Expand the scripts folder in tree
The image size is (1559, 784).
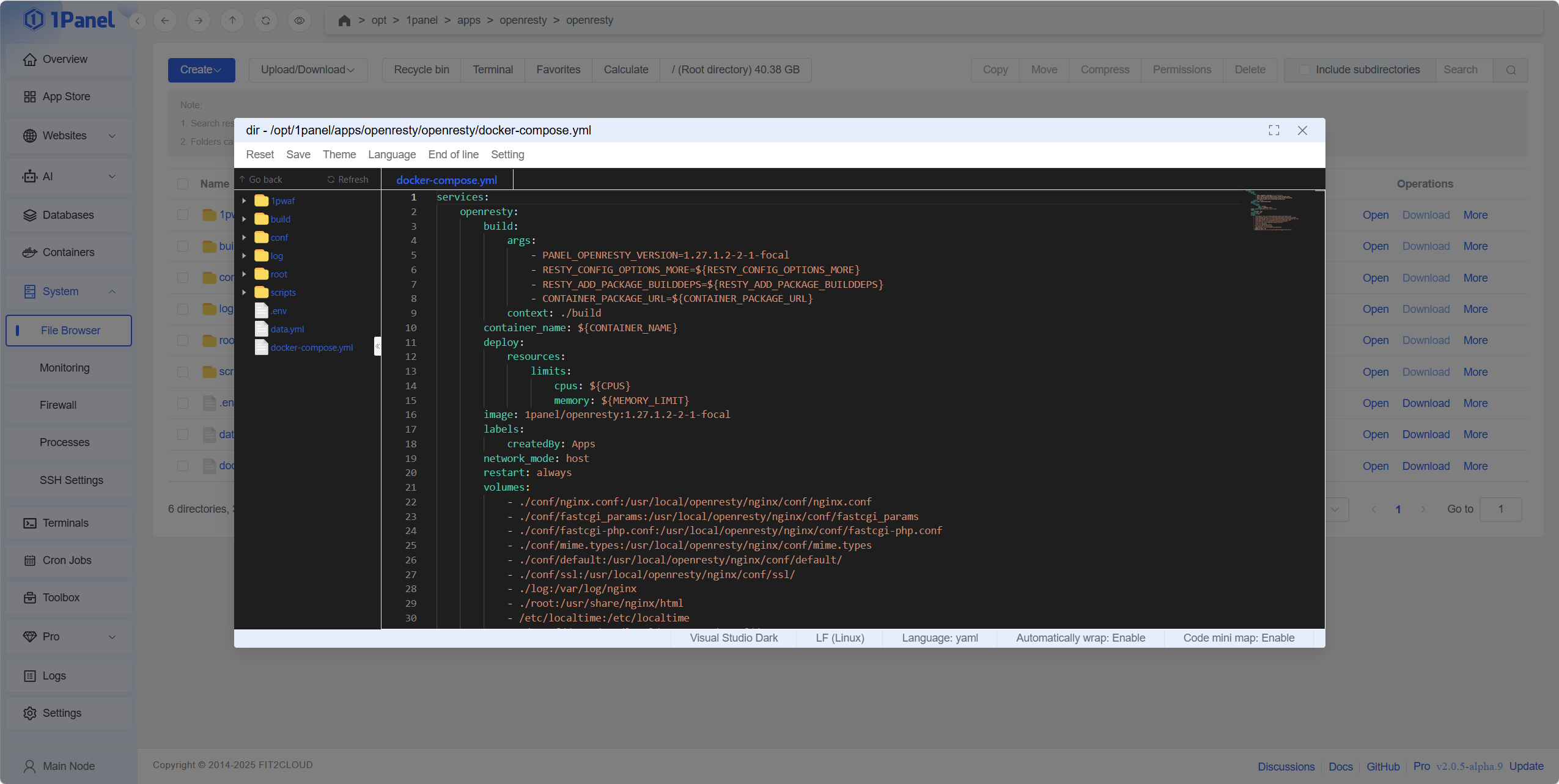tap(244, 293)
